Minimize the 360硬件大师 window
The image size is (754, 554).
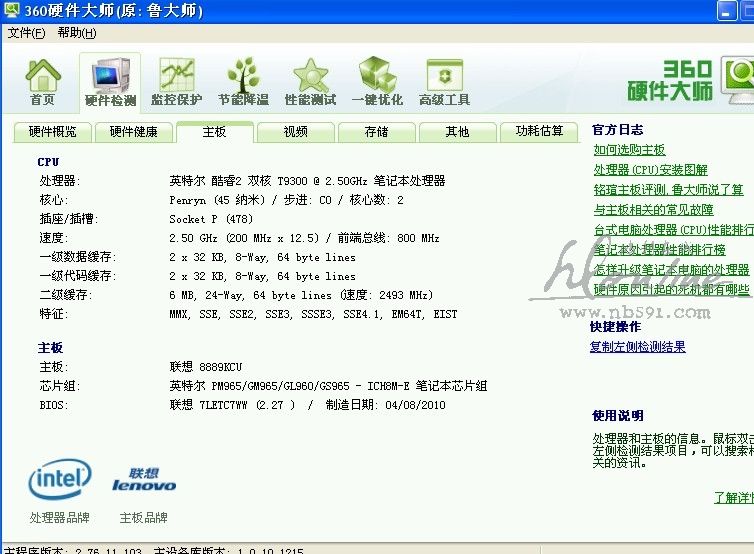click(727, 11)
